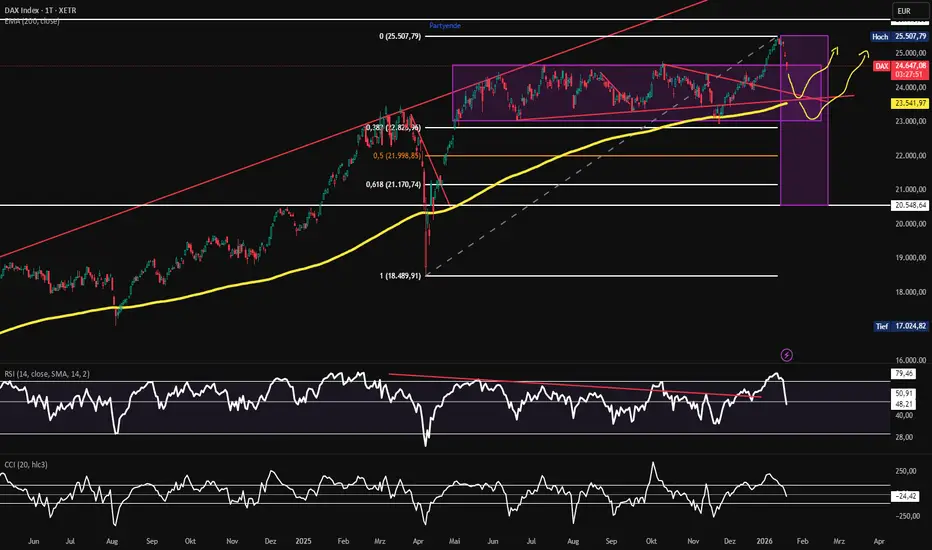Viewport: 932px width, 550px height.
Task: Click the 250,00 CCI axis label
Action: click(906, 471)
